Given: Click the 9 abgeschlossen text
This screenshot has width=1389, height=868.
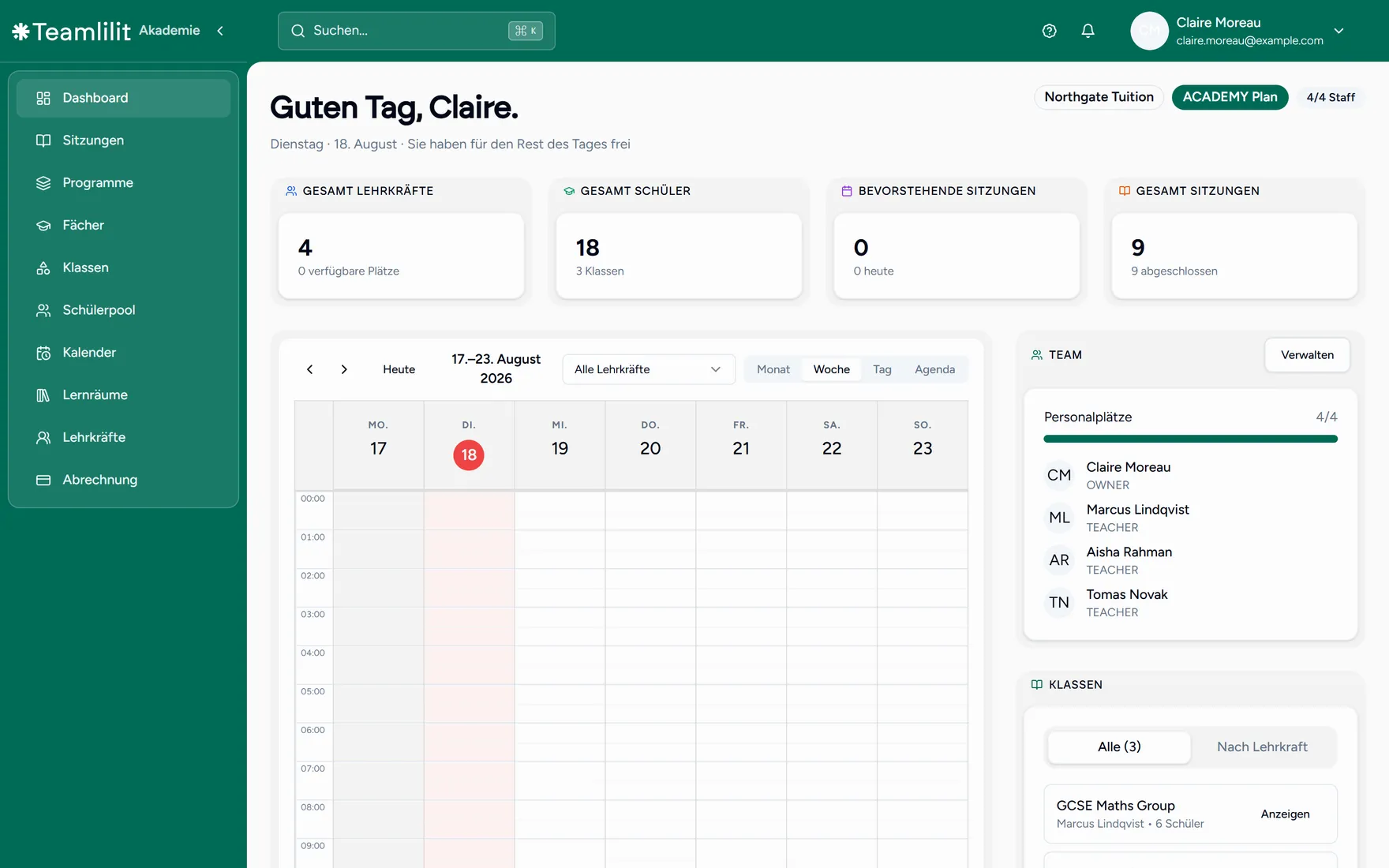Looking at the screenshot, I should (1174, 271).
